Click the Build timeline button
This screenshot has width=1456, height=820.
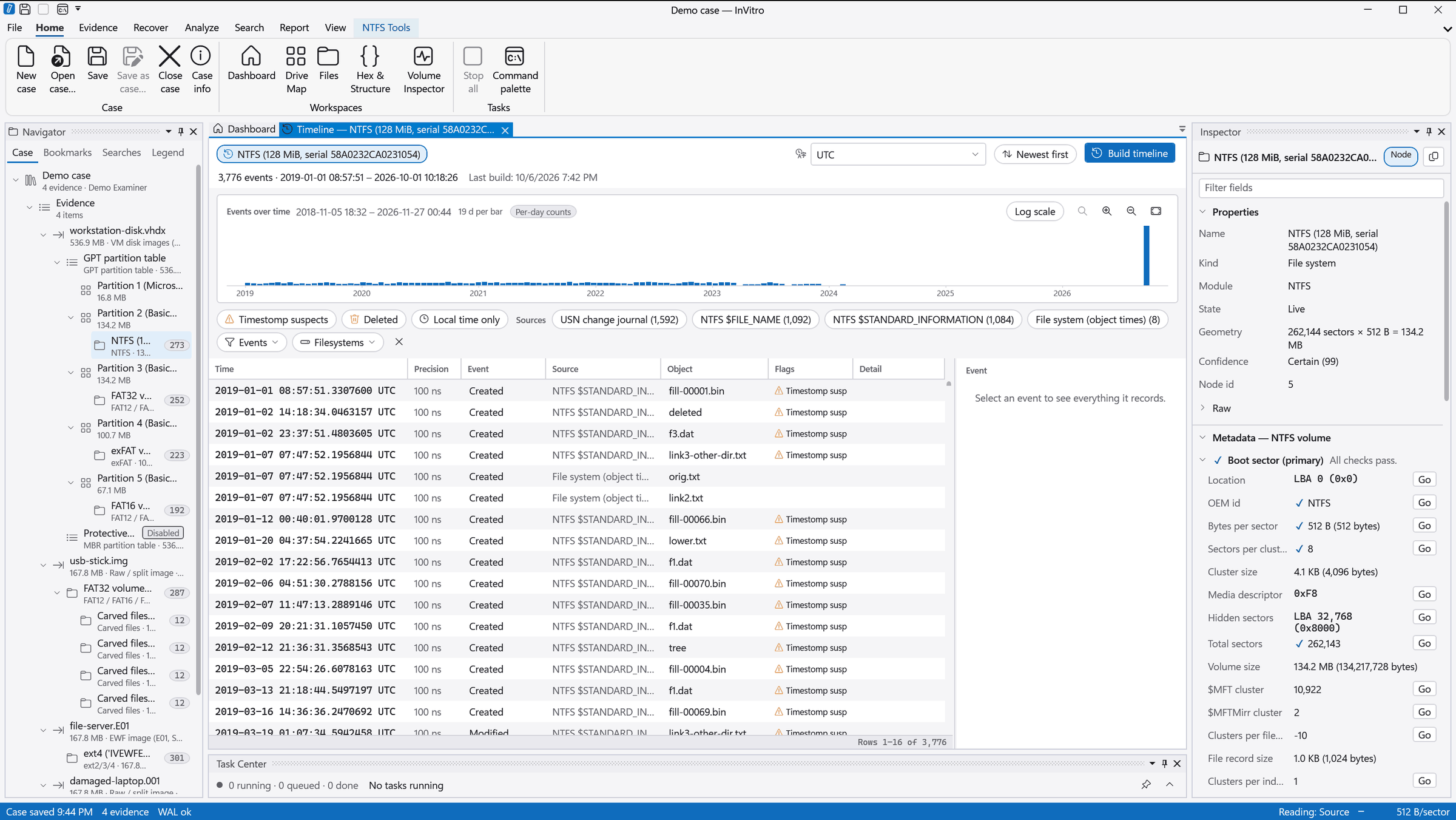[x=1129, y=154]
